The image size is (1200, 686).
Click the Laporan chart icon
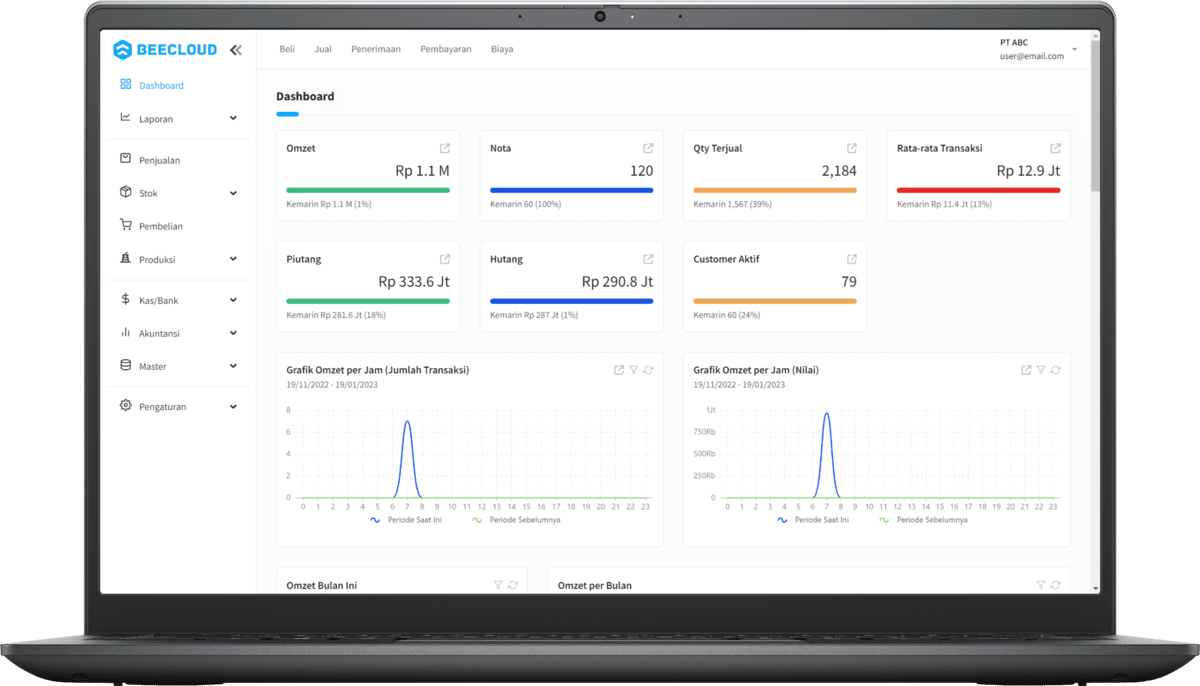click(125, 118)
